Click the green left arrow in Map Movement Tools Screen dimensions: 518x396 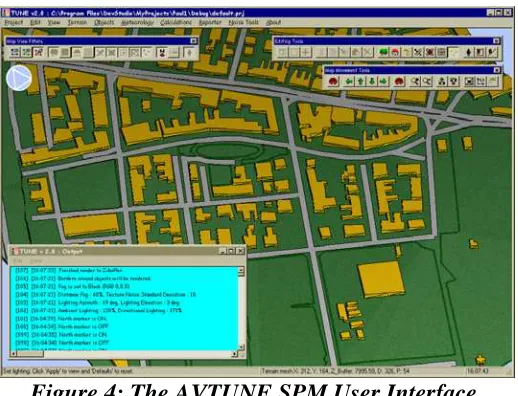pos(349,81)
